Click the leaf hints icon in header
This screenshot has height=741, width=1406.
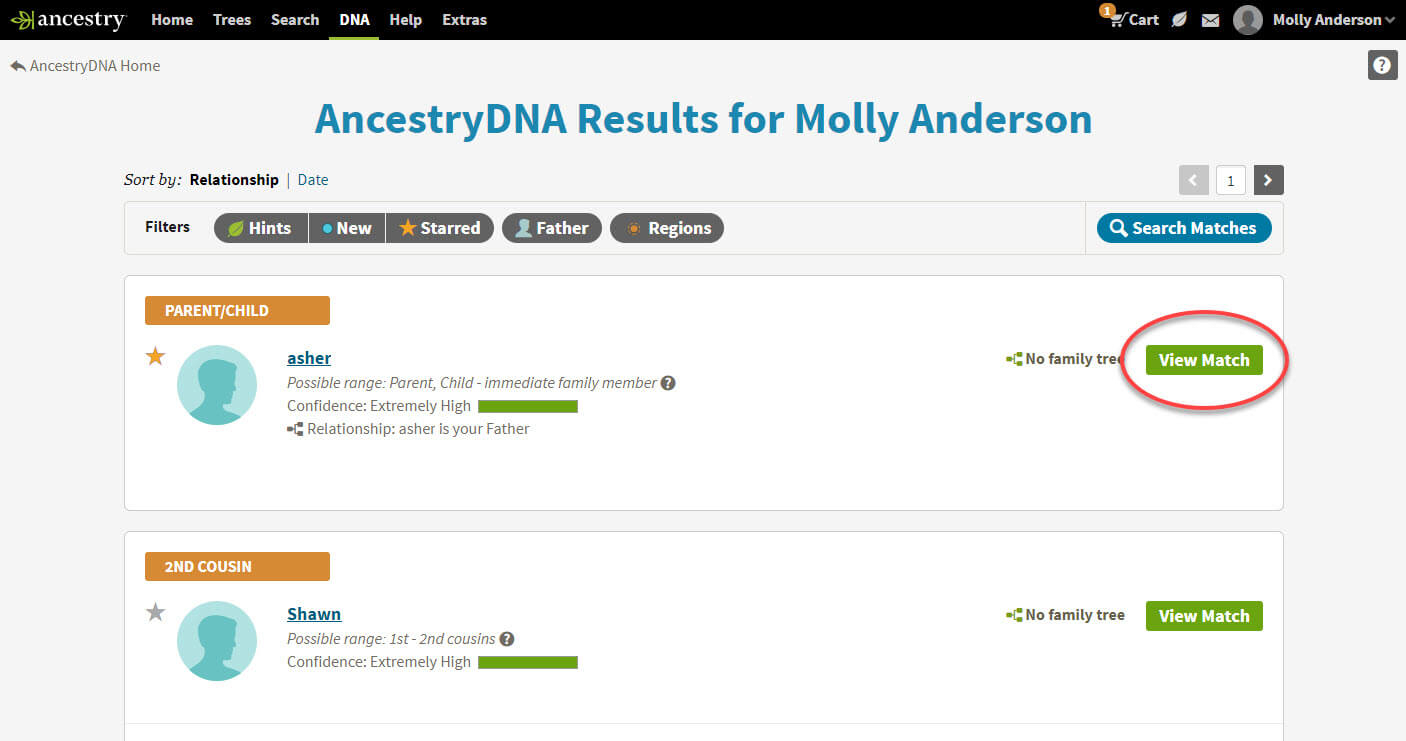1179,20
